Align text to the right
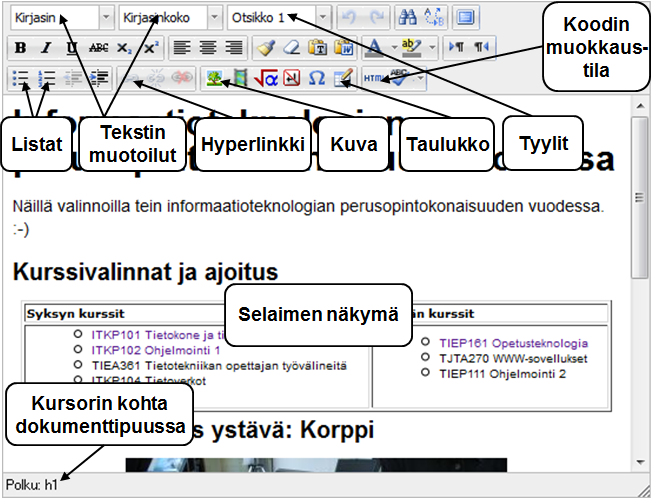Screen dimensions: 652x498 234,48
